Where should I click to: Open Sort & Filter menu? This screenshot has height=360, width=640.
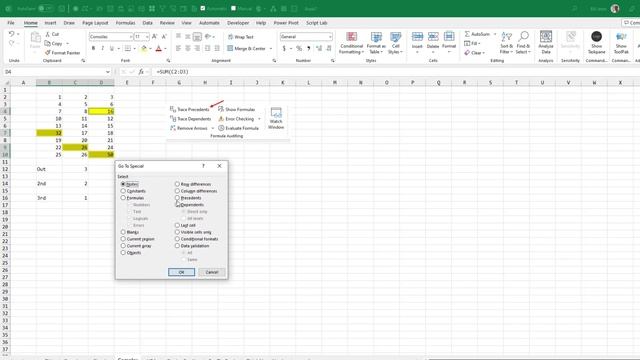(x=506, y=43)
